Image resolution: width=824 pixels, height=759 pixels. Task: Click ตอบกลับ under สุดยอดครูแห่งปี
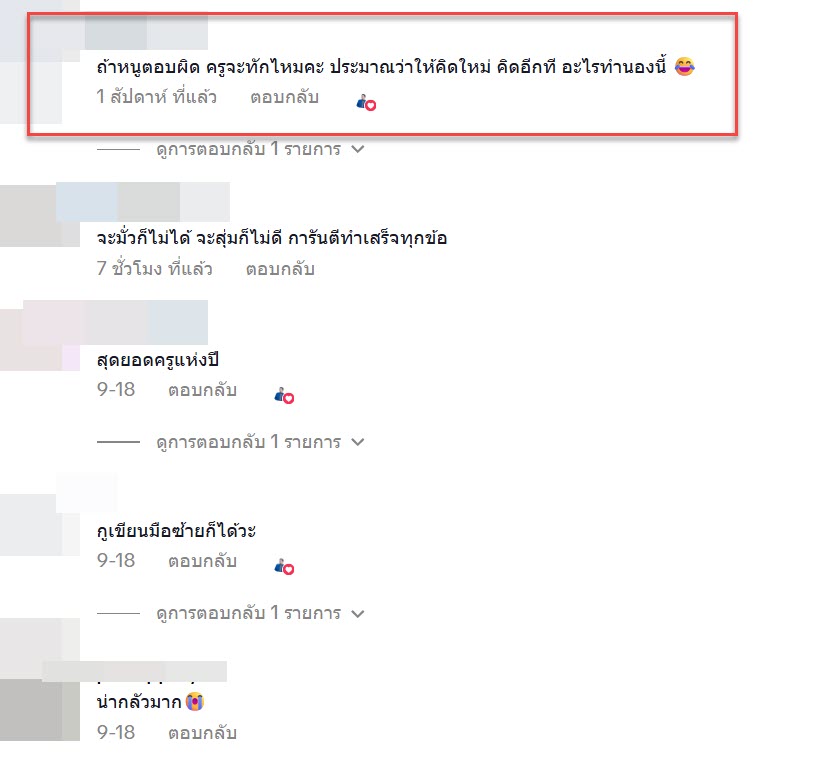point(202,390)
